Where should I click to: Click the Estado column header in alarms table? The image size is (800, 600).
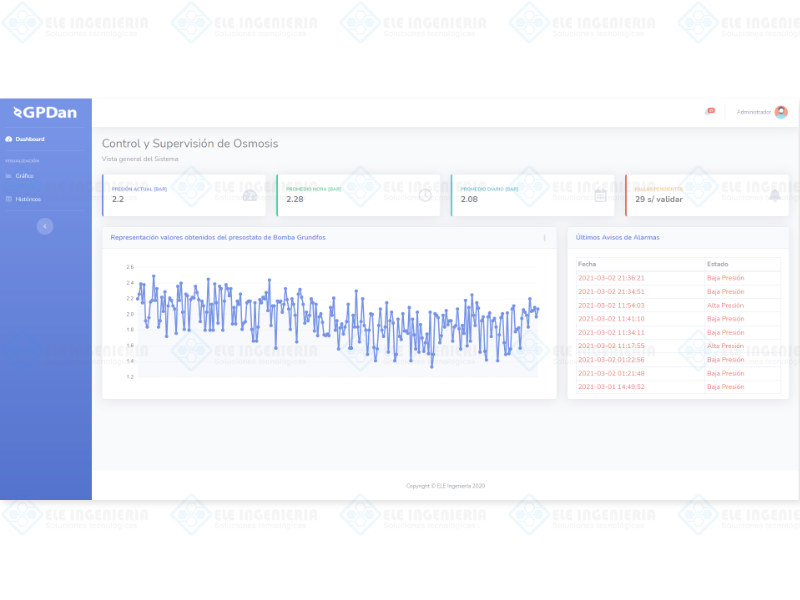coord(717,263)
